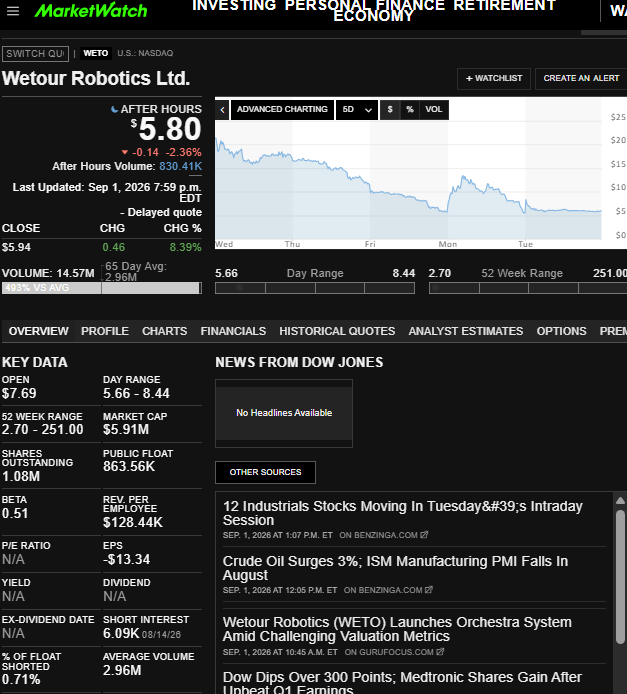The width and height of the screenshot is (627, 694).
Task: Toggle chart to dollar ($) view
Action: (x=390, y=109)
